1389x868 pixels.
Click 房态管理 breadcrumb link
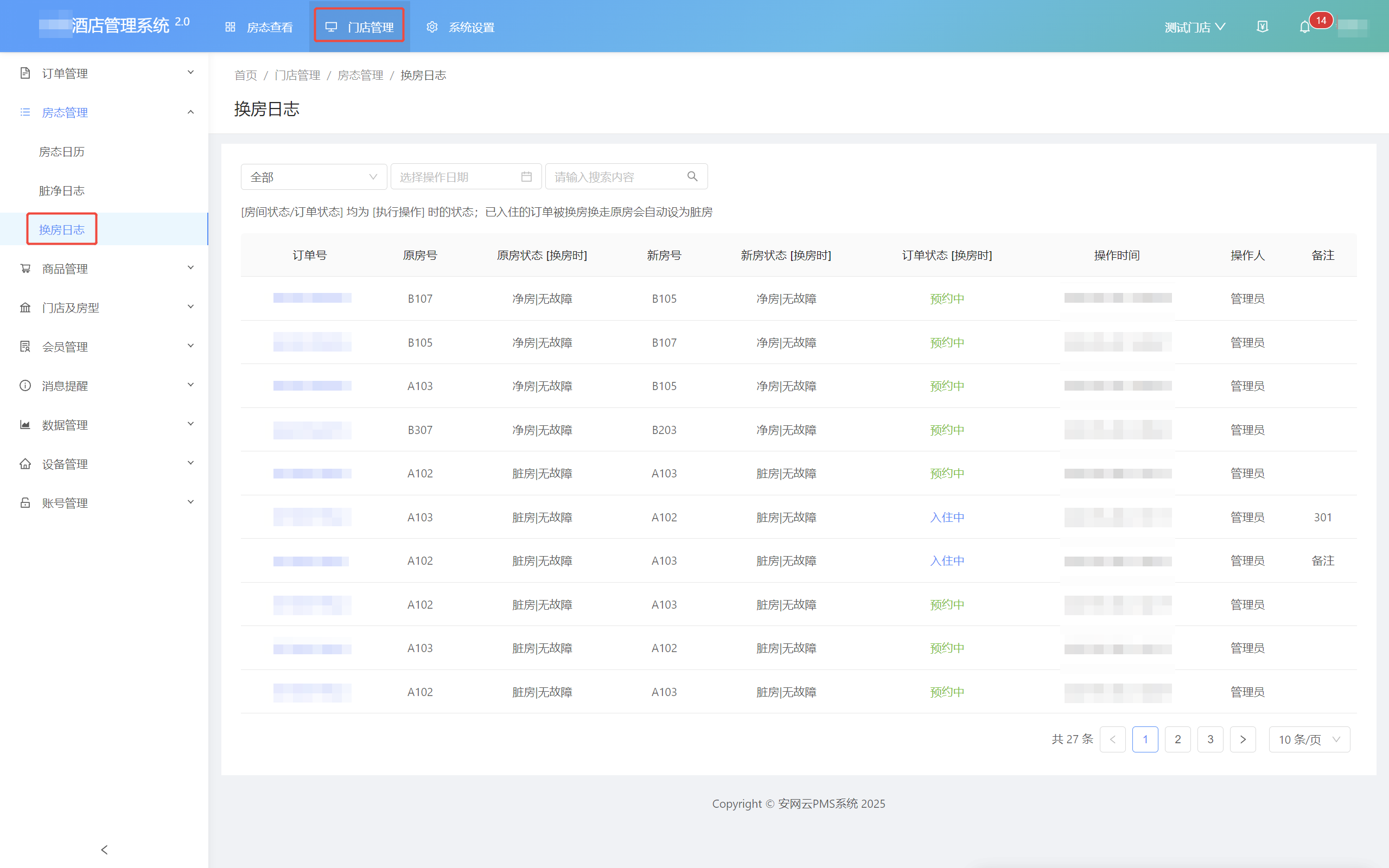tap(360, 75)
